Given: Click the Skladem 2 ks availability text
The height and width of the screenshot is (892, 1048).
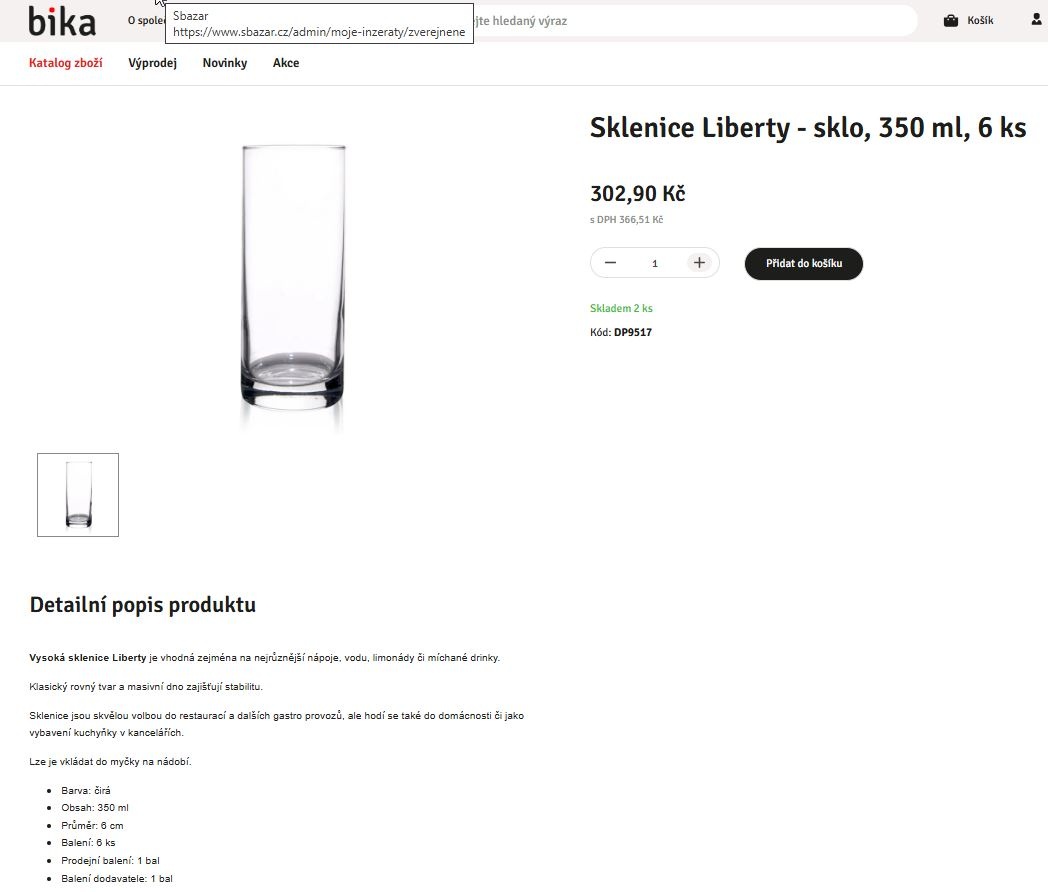Looking at the screenshot, I should pyautogui.click(x=621, y=308).
